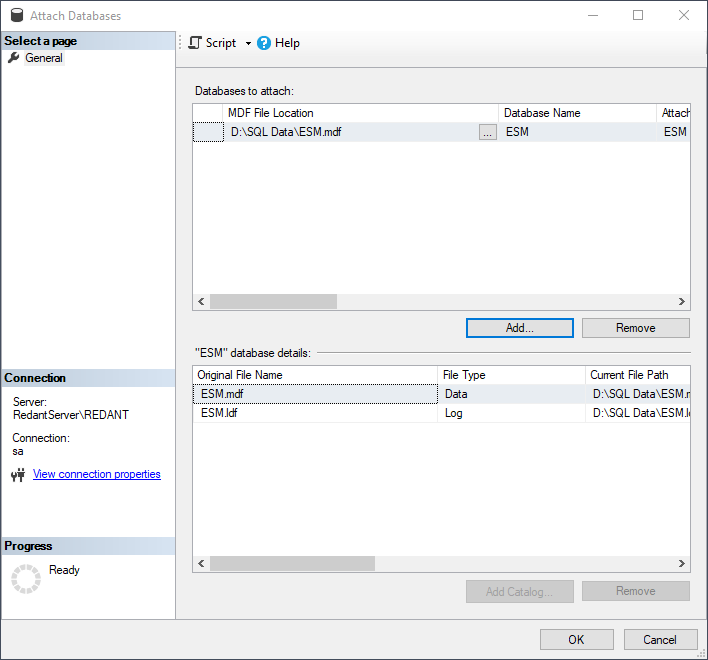Click the Script toolbar icon

coord(196,43)
